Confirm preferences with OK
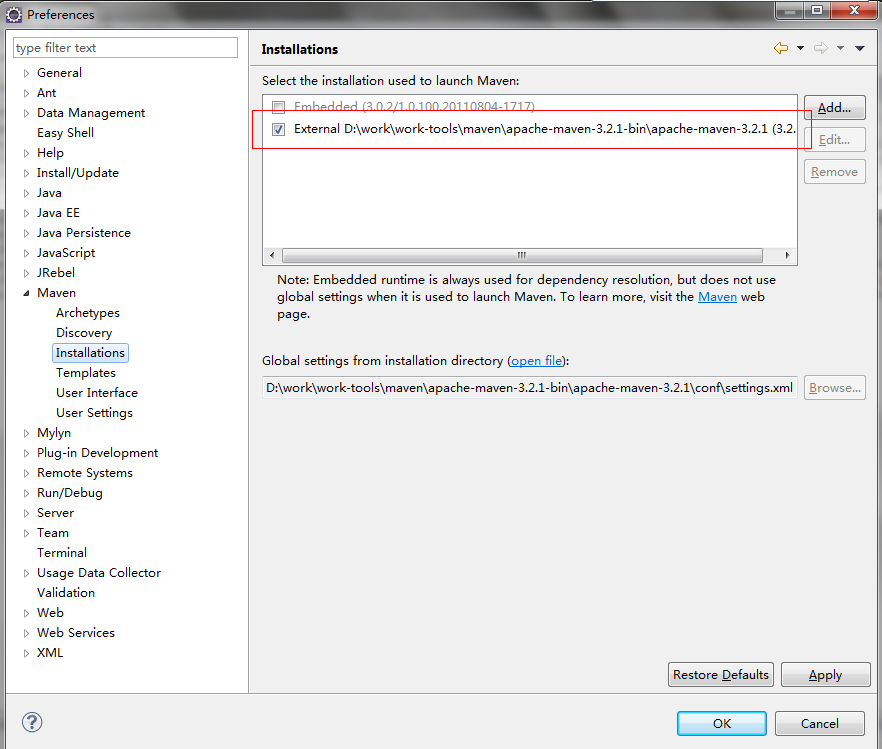The width and height of the screenshot is (882, 749). coord(722,724)
